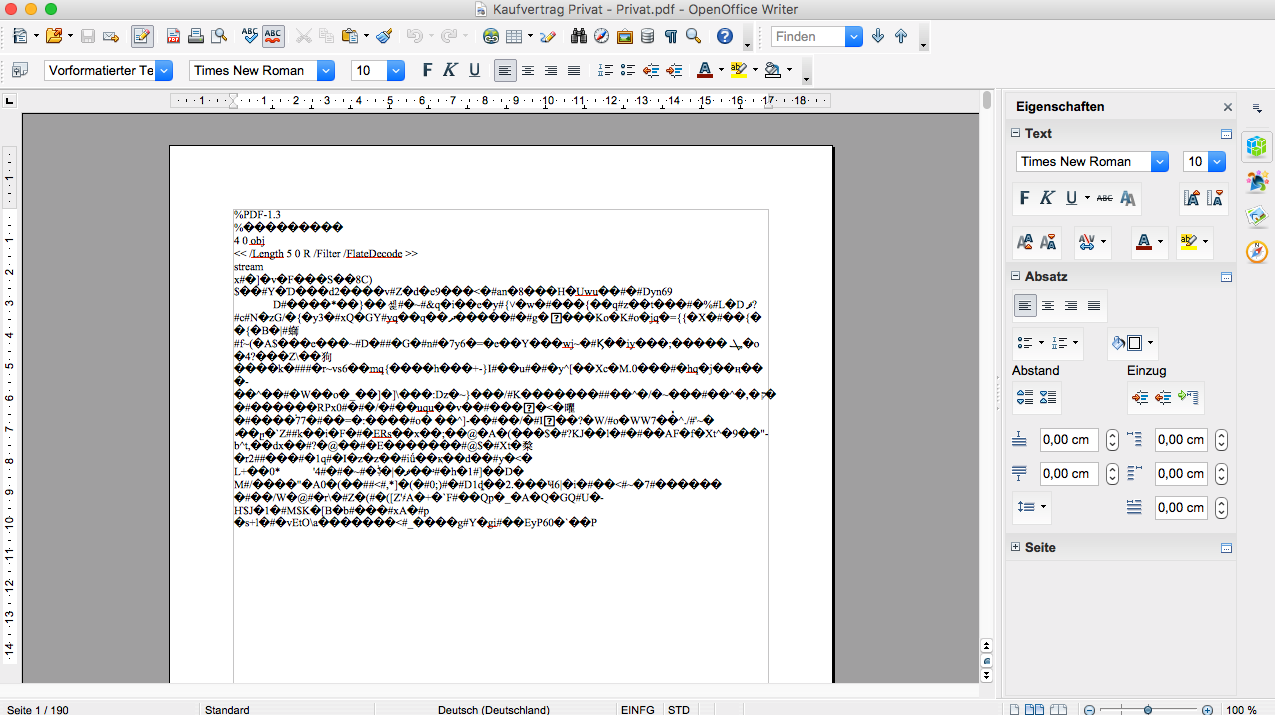Open Styles and Formatting sidebar tab
The image size is (1275, 715).
click(1257, 181)
